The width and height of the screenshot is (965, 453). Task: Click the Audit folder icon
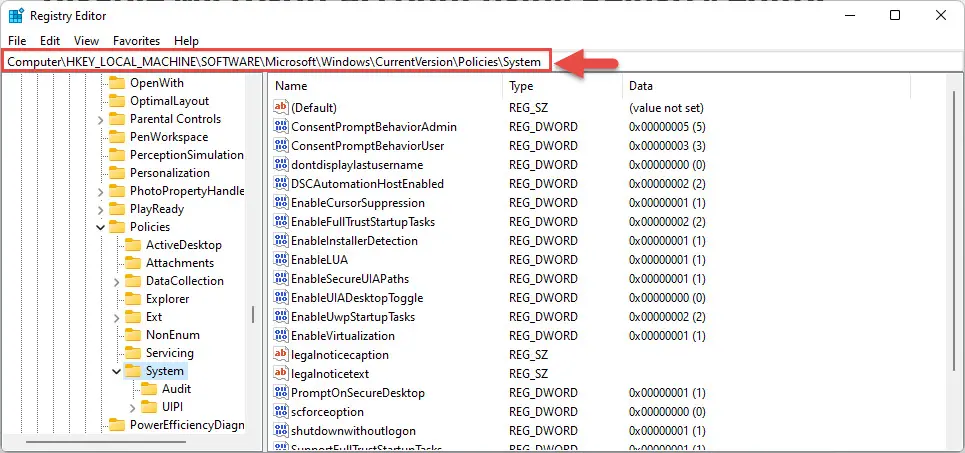tap(149, 389)
